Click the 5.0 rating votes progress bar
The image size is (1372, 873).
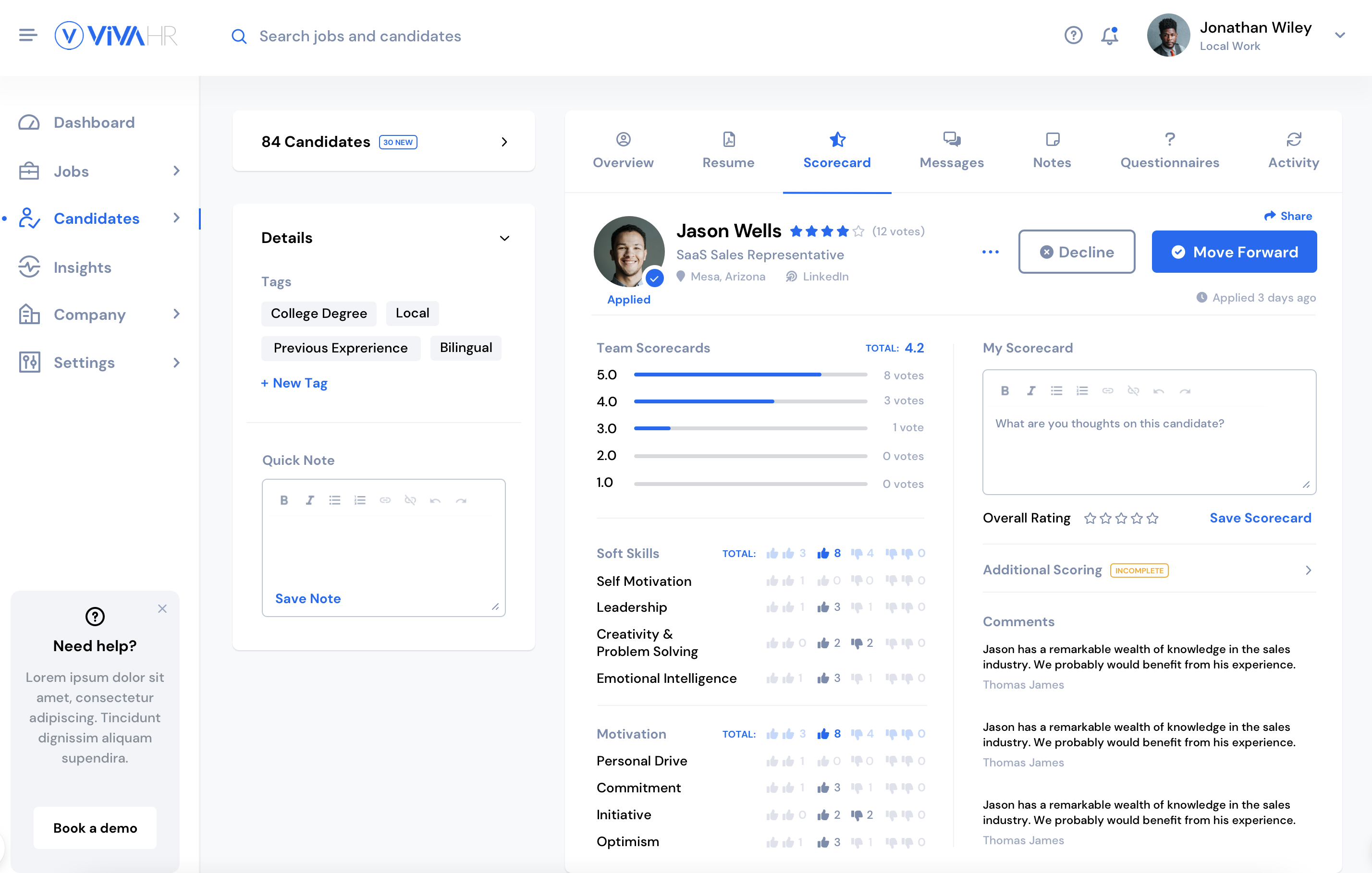(750, 375)
